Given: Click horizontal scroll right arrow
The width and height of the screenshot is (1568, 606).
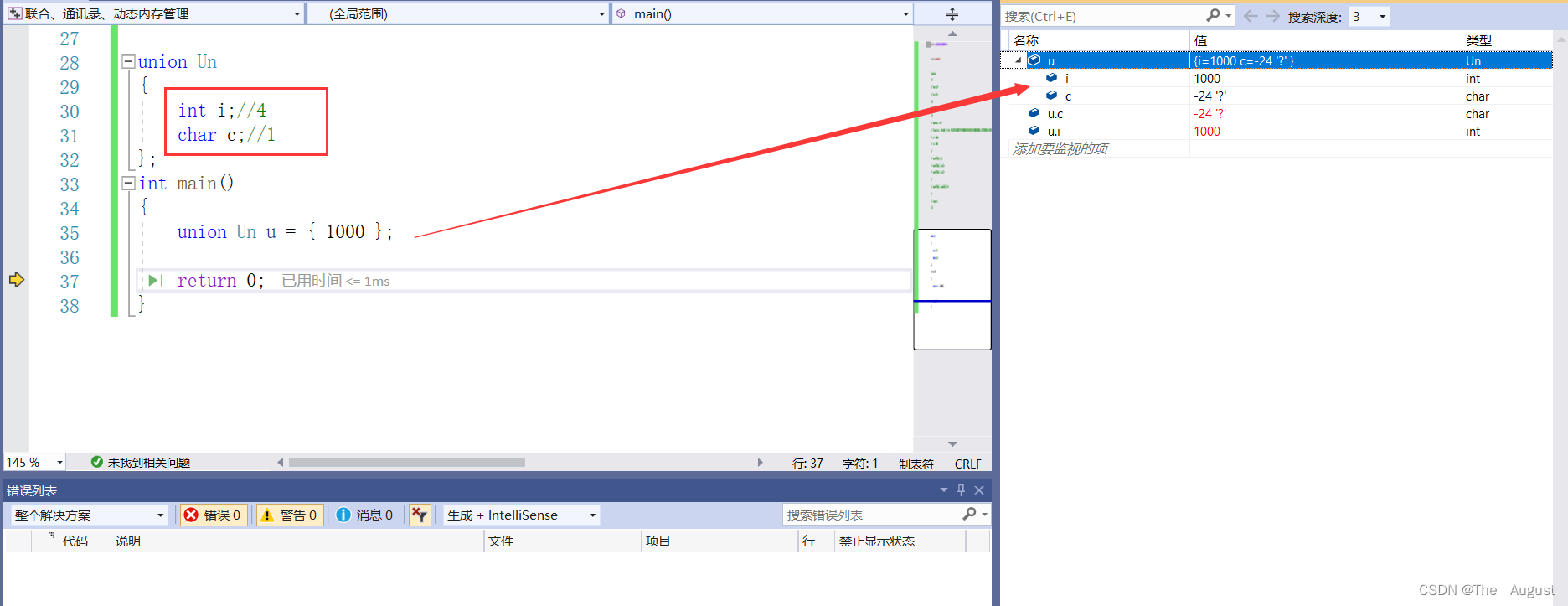Looking at the screenshot, I should pyautogui.click(x=761, y=462).
